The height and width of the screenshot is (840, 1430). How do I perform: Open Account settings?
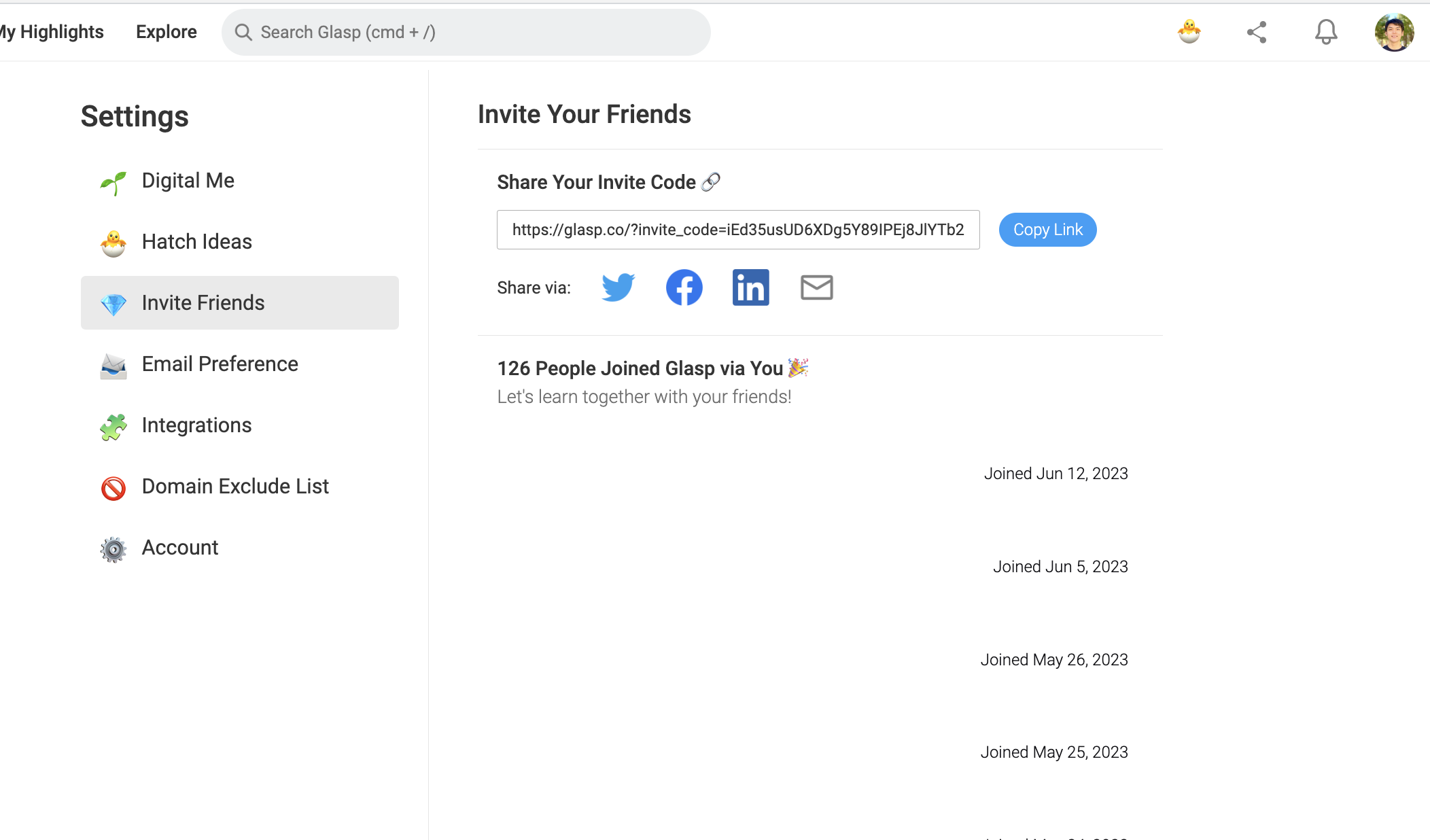click(x=240, y=548)
